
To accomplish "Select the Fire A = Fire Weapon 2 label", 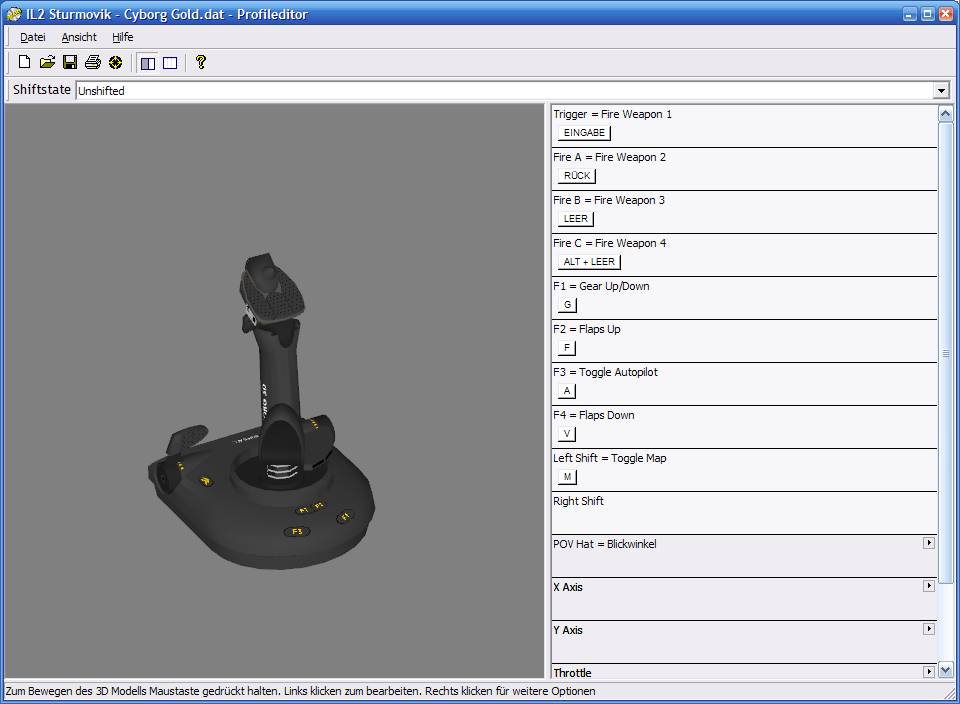I will [x=609, y=157].
